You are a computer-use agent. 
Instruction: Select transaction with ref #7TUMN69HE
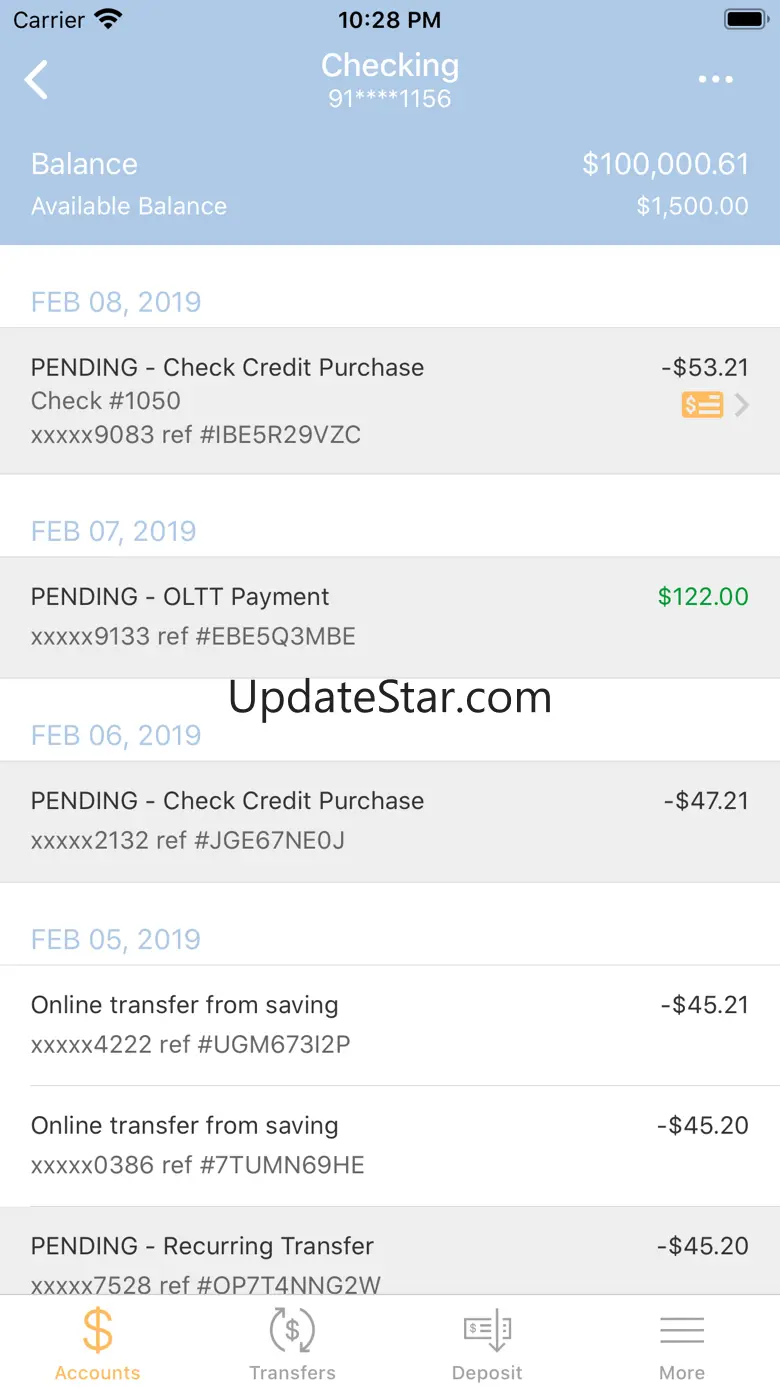coord(390,1145)
